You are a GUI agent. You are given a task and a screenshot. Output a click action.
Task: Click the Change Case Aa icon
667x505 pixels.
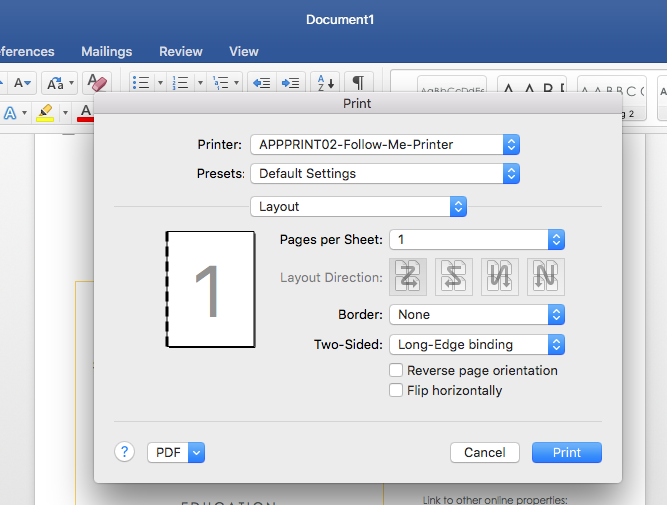[55, 83]
